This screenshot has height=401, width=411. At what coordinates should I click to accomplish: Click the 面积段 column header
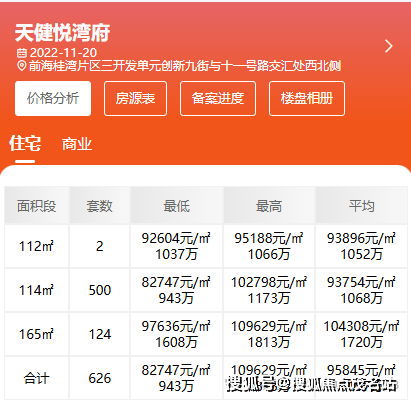[x=36, y=205]
